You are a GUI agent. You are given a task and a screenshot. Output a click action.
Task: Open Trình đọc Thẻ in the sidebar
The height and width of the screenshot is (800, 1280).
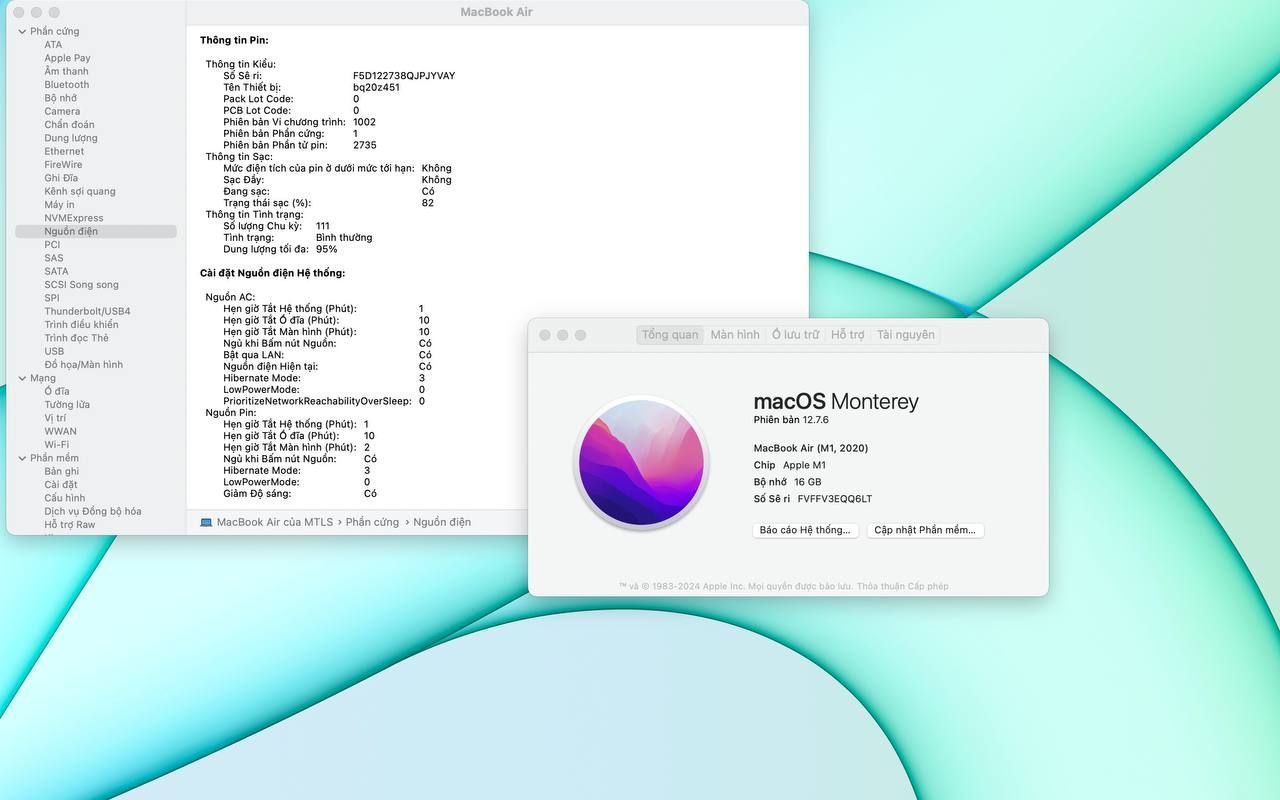(x=76, y=338)
